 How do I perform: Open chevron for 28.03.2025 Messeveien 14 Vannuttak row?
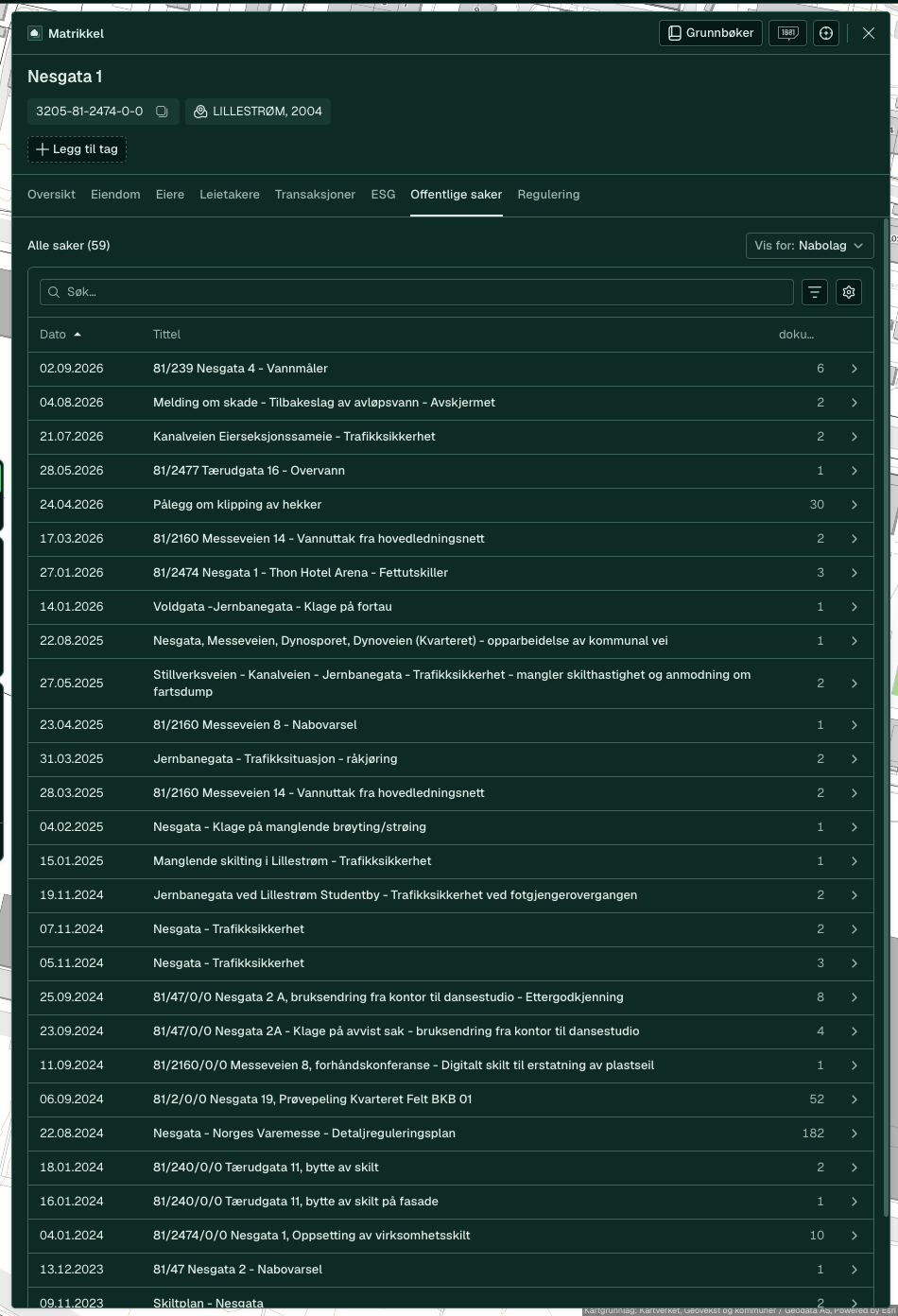point(854,793)
